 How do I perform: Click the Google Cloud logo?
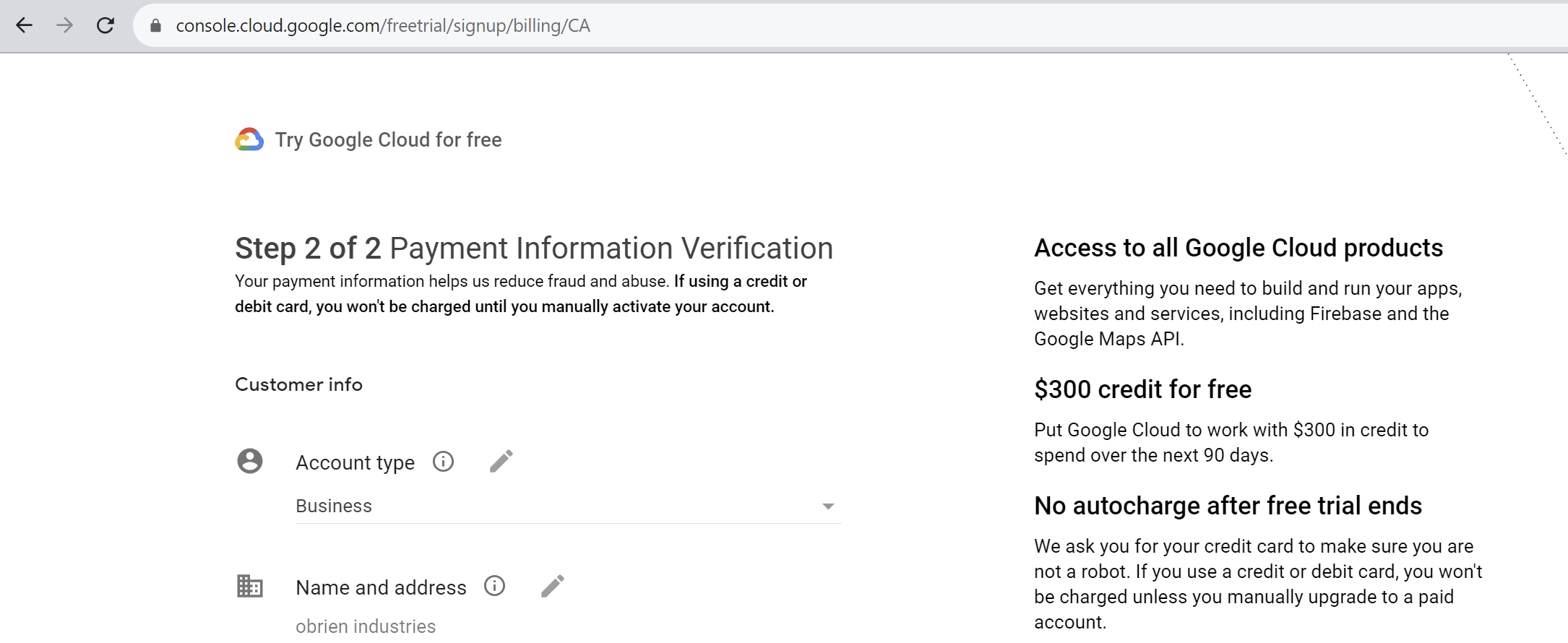coord(249,139)
